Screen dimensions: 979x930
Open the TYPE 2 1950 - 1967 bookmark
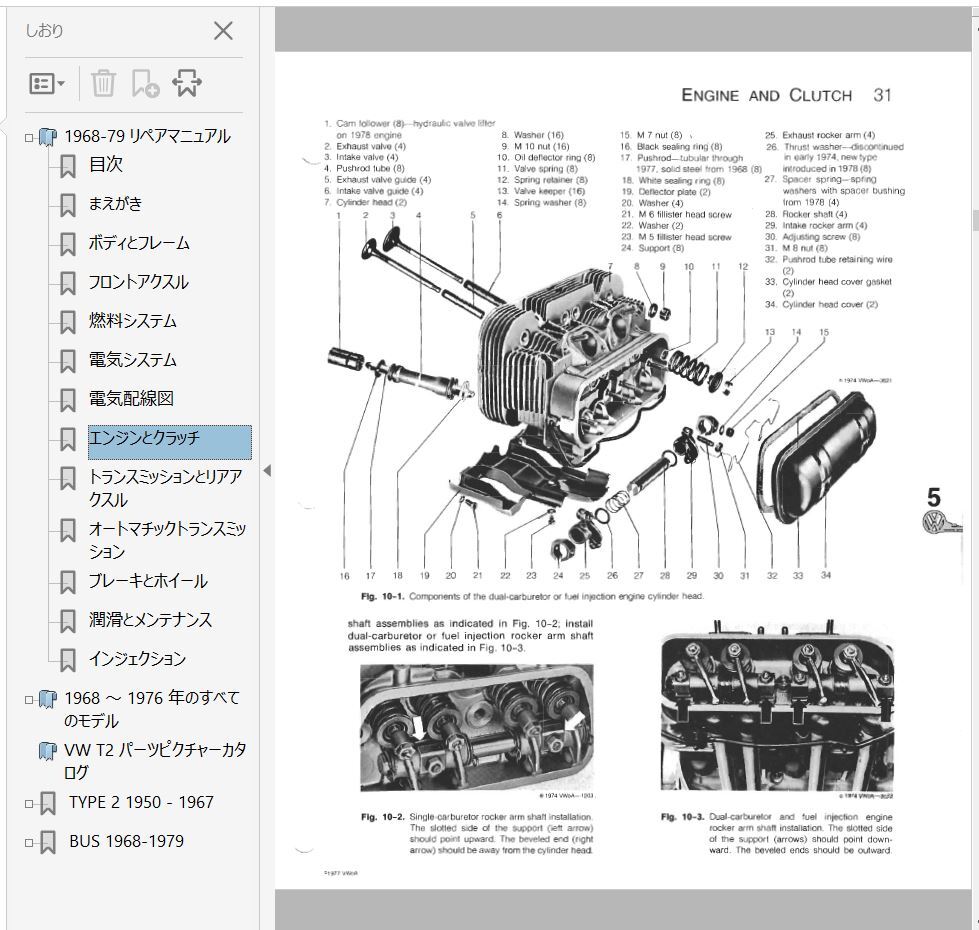141,803
